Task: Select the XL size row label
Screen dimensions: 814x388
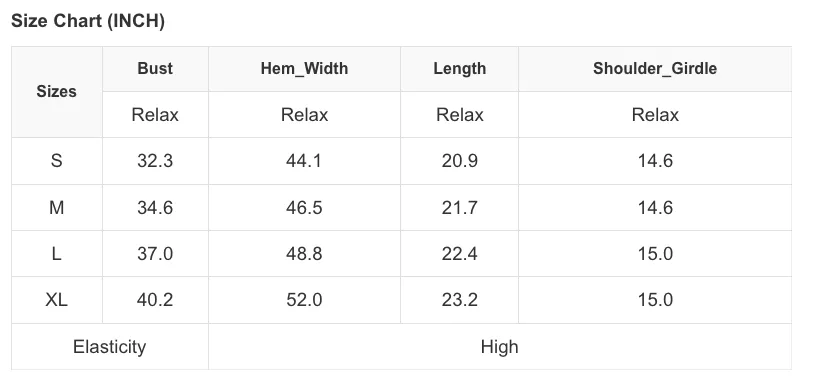Action: pyautogui.click(x=57, y=300)
